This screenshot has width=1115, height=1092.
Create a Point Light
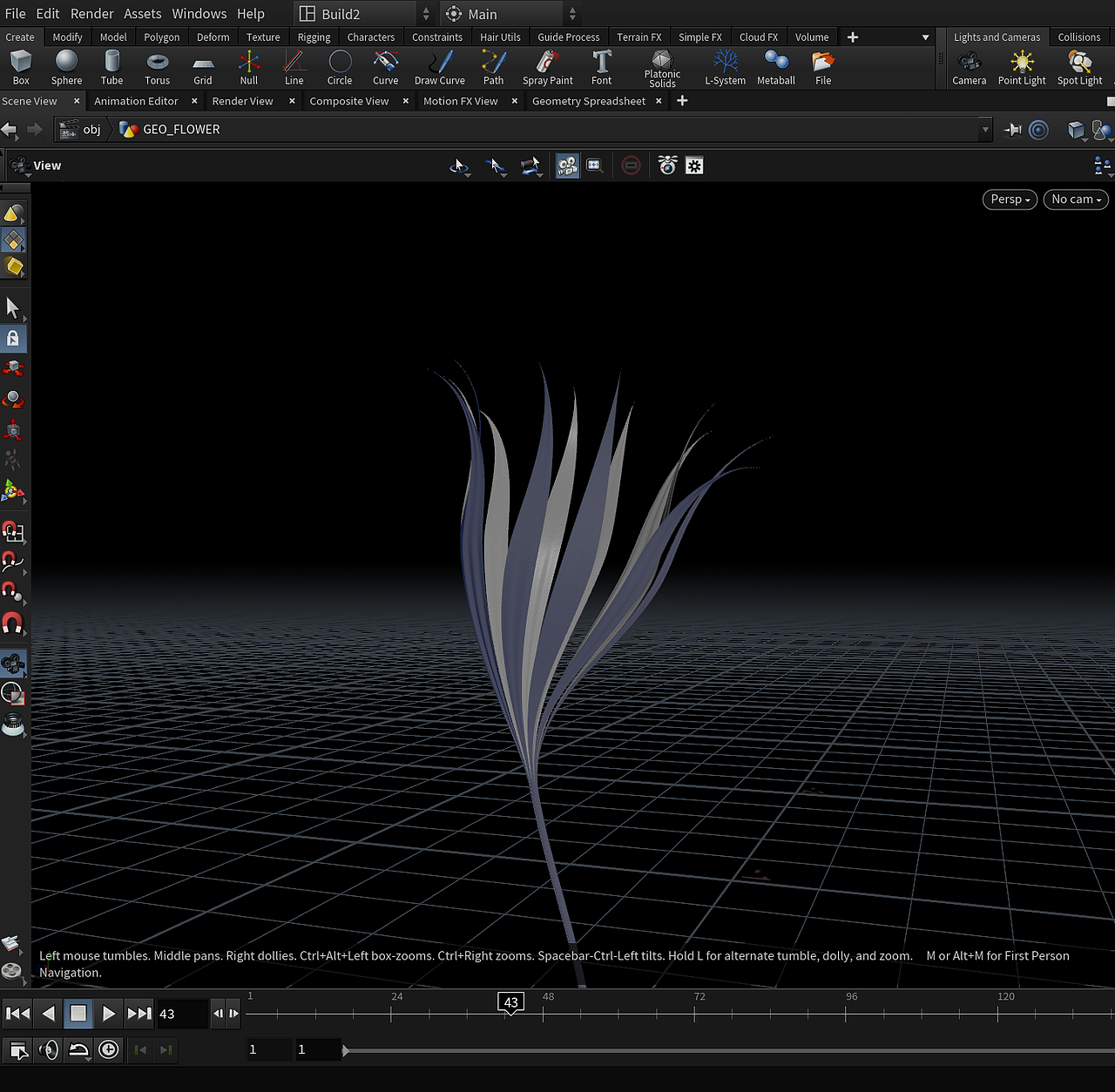click(1022, 68)
